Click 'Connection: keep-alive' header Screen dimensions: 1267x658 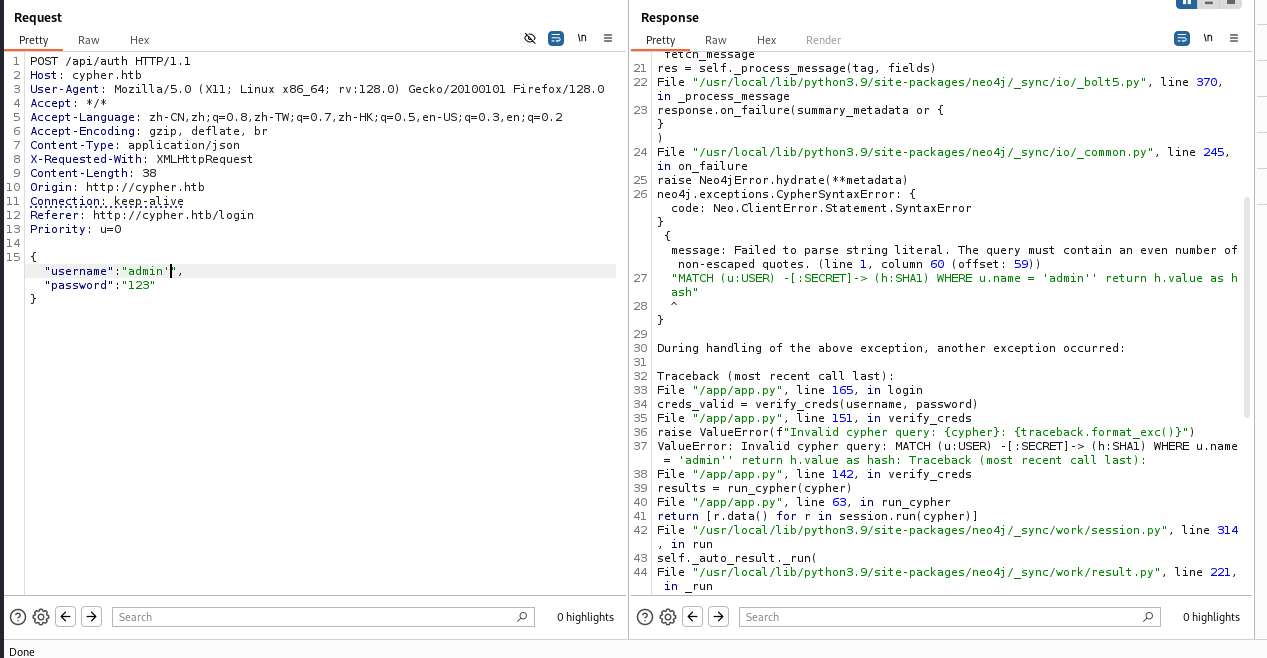pyautogui.click(x=107, y=201)
